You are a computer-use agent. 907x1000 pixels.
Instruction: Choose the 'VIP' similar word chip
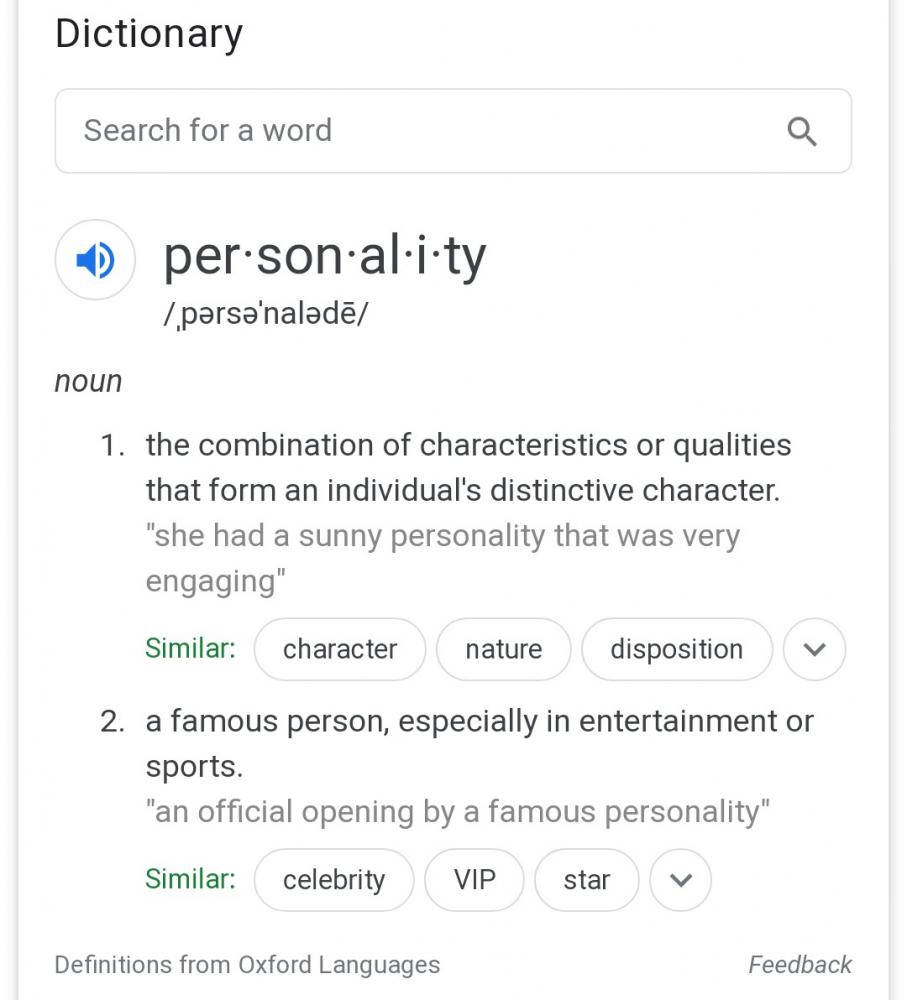(474, 880)
